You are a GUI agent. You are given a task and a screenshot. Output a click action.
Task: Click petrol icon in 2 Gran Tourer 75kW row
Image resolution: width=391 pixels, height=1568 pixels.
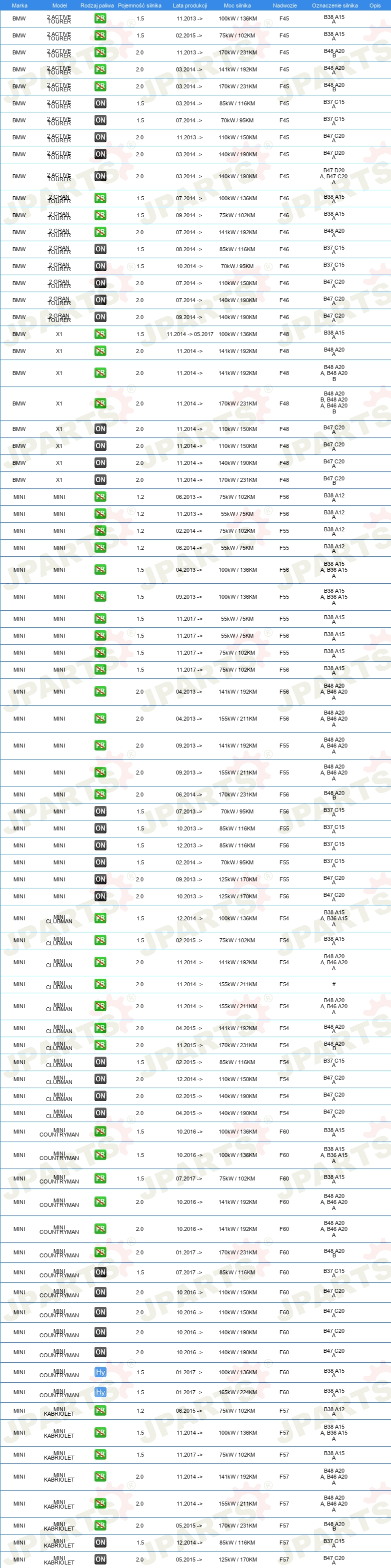click(x=100, y=216)
